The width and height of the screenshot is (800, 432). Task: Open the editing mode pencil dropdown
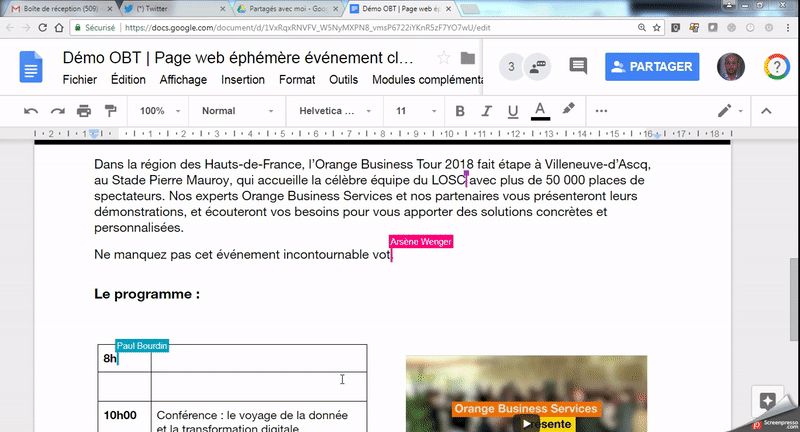point(730,111)
